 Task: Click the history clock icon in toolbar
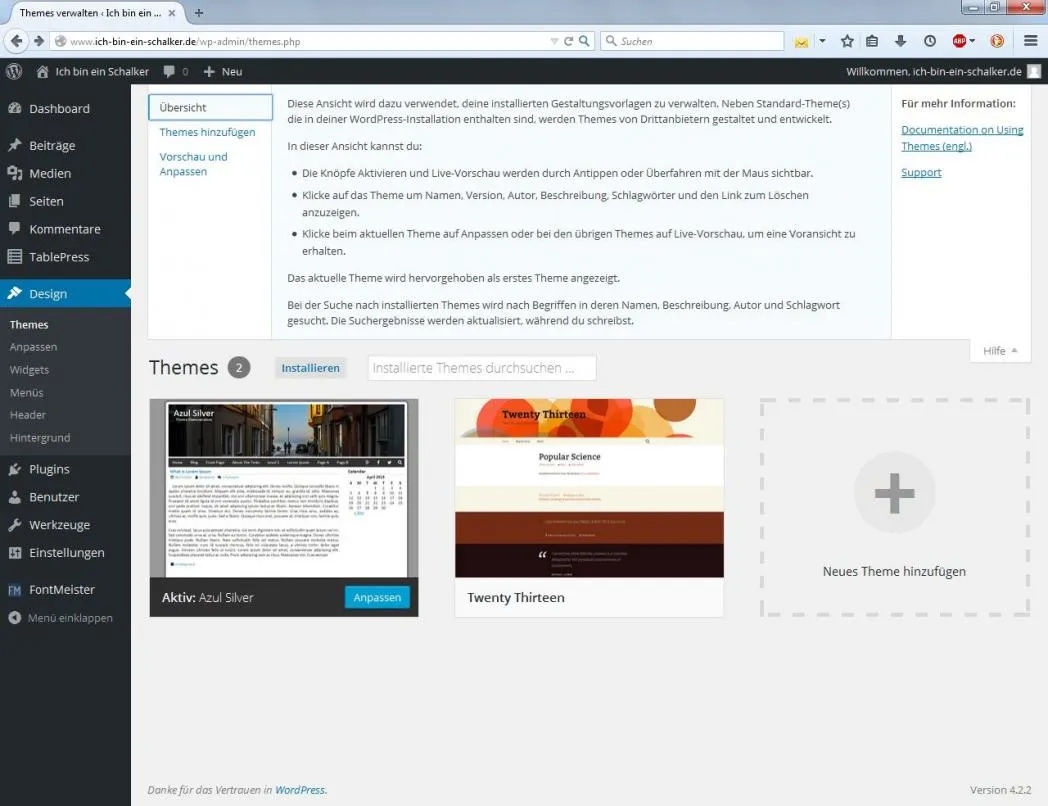click(930, 41)
